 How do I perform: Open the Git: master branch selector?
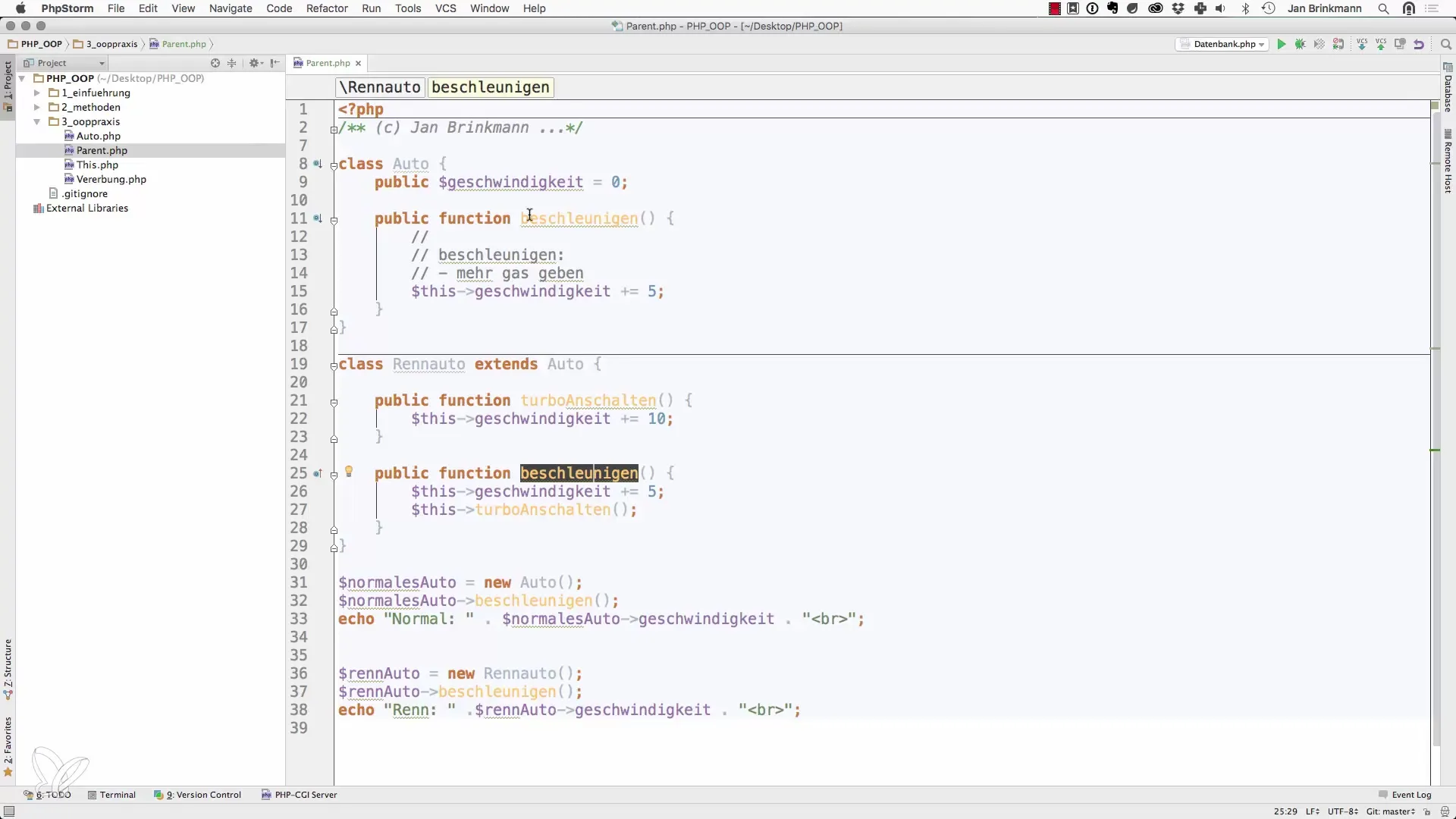(1391, 811)
